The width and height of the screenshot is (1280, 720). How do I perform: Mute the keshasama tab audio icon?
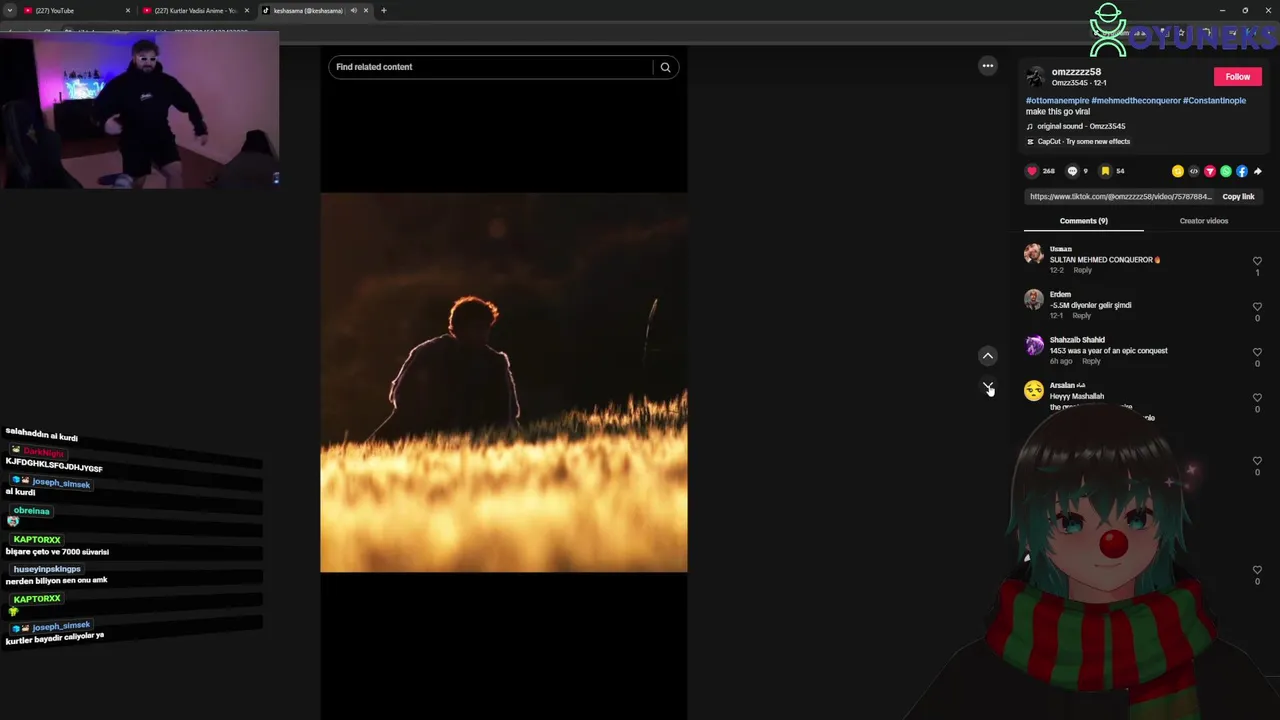(353, 10)
